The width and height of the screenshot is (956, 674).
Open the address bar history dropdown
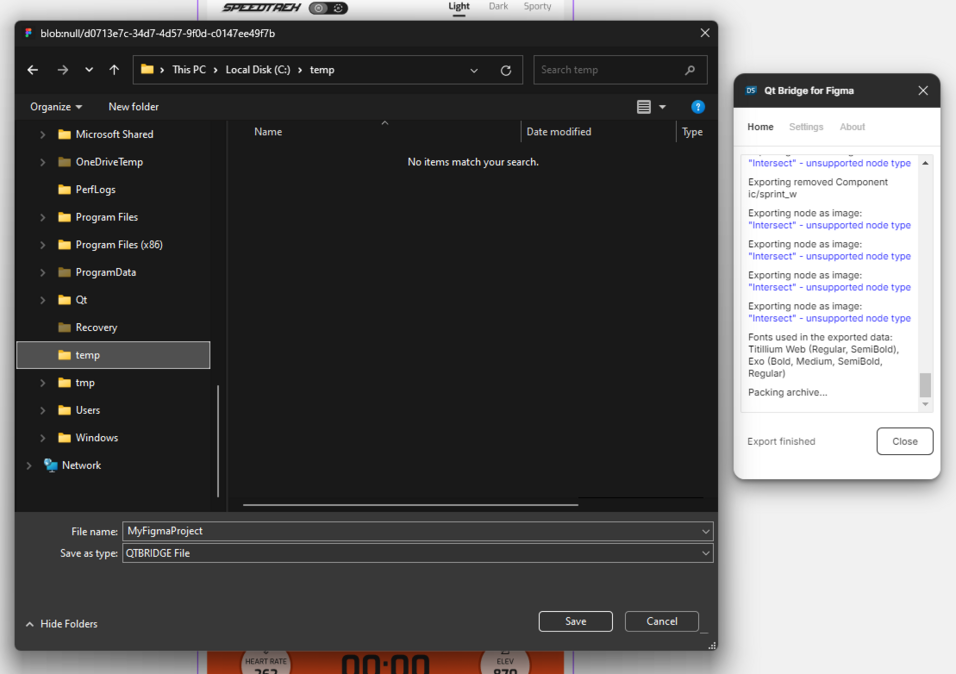[474, 70]
